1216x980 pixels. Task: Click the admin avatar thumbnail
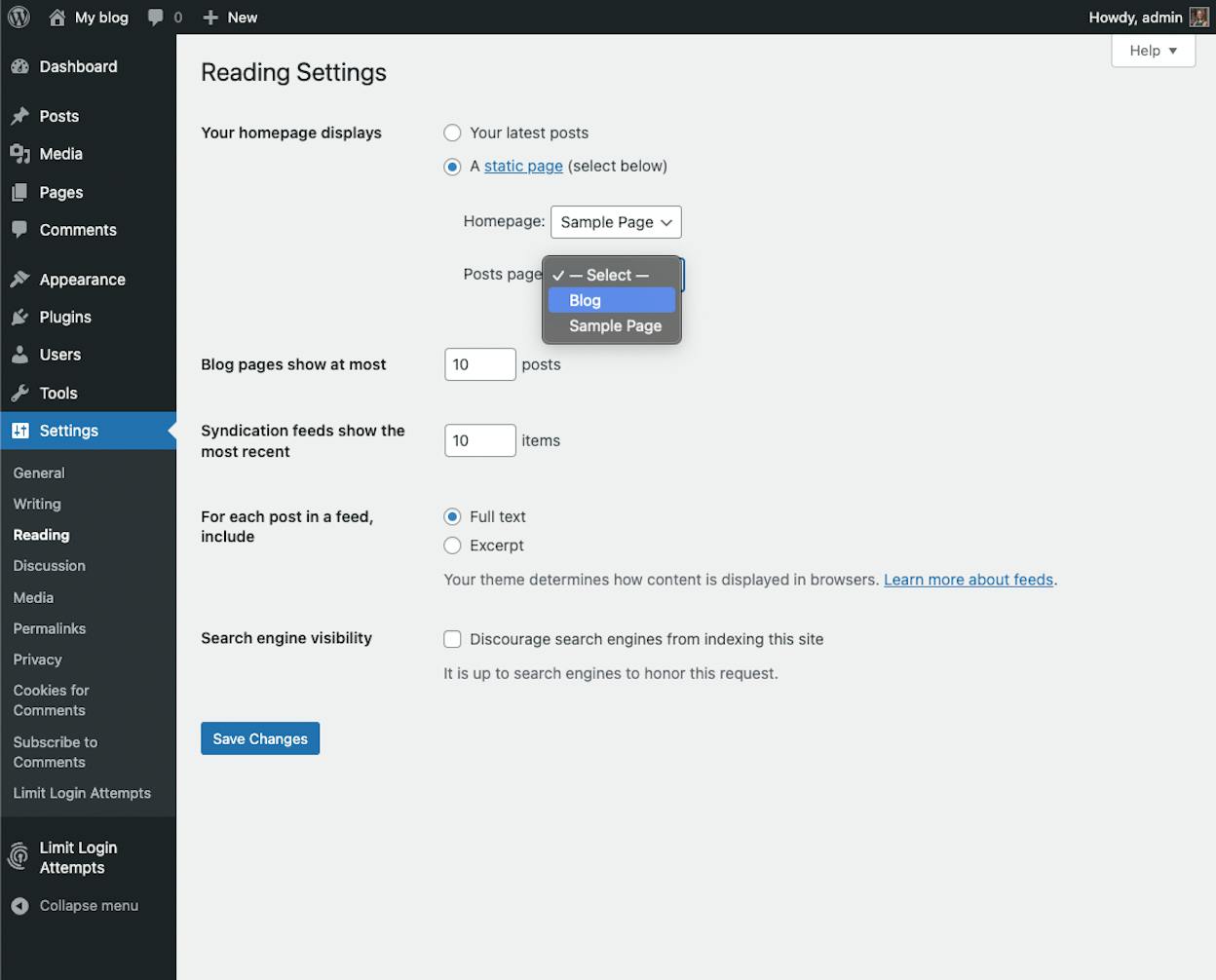(1199, 18)
